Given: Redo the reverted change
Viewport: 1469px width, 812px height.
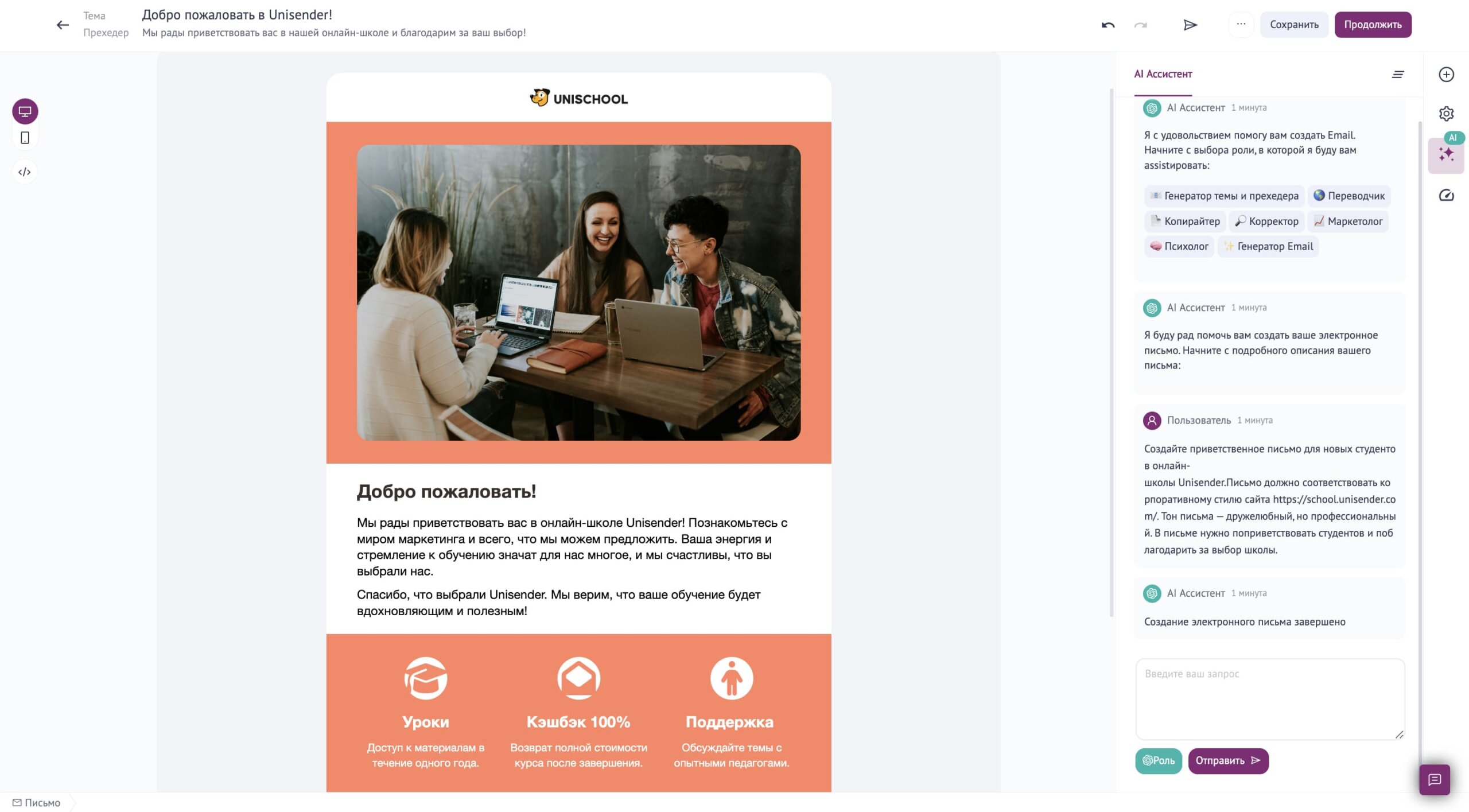Looking at the screenshot, I should (x=1140, y=25).
